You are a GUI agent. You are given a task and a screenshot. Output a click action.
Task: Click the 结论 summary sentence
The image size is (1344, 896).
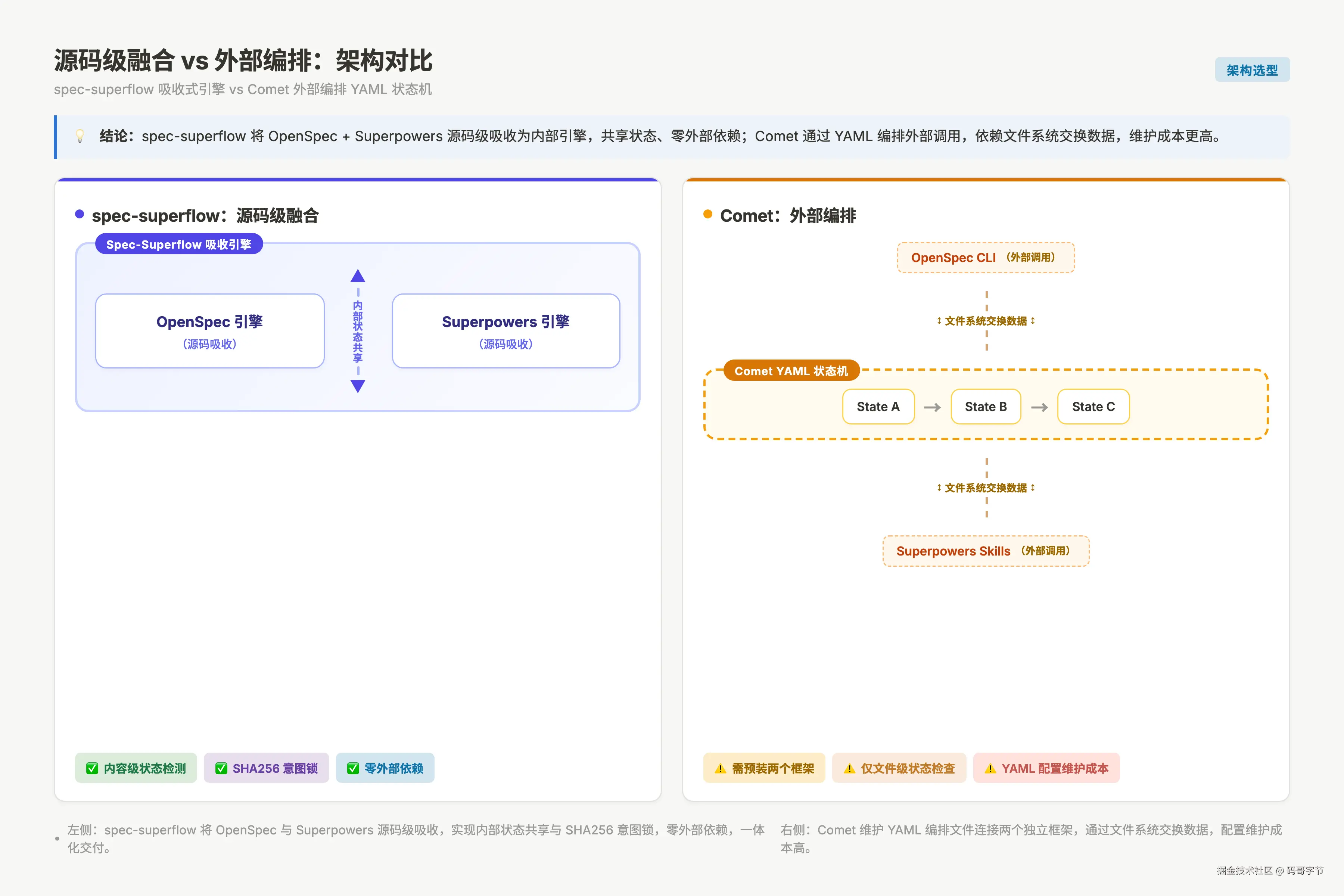click(660, 136)
